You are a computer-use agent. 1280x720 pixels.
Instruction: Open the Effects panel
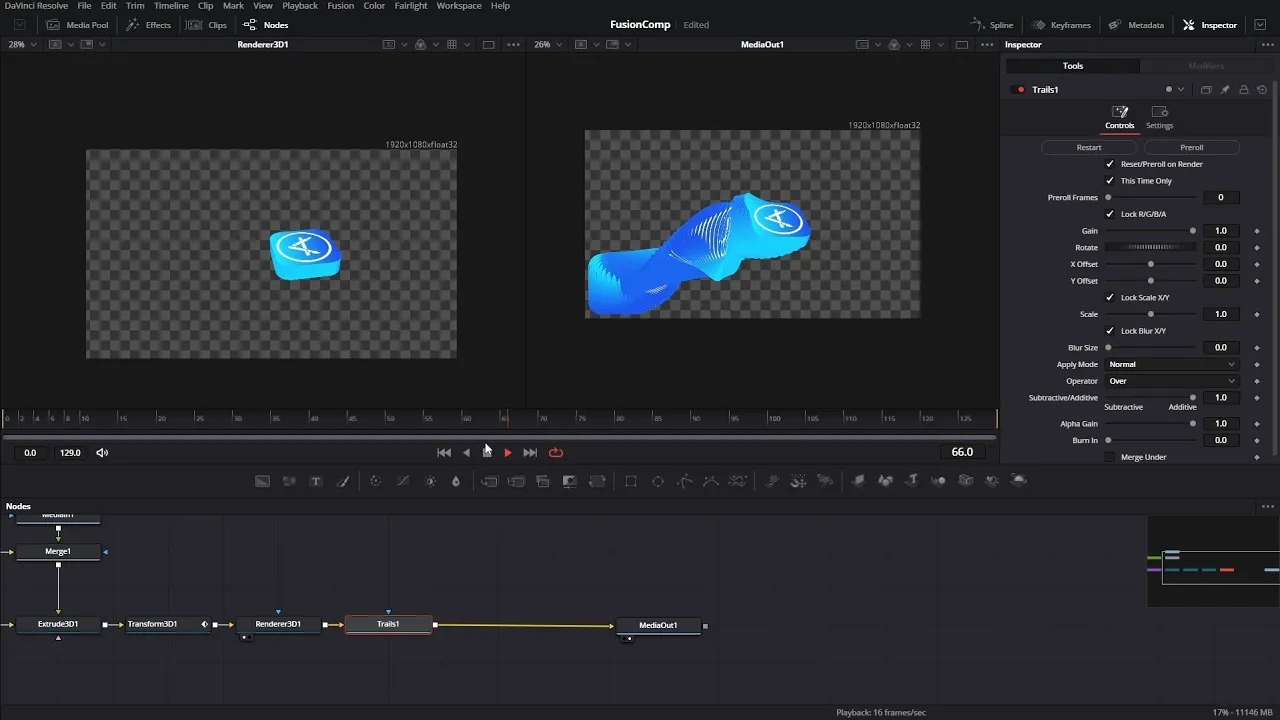149,25
